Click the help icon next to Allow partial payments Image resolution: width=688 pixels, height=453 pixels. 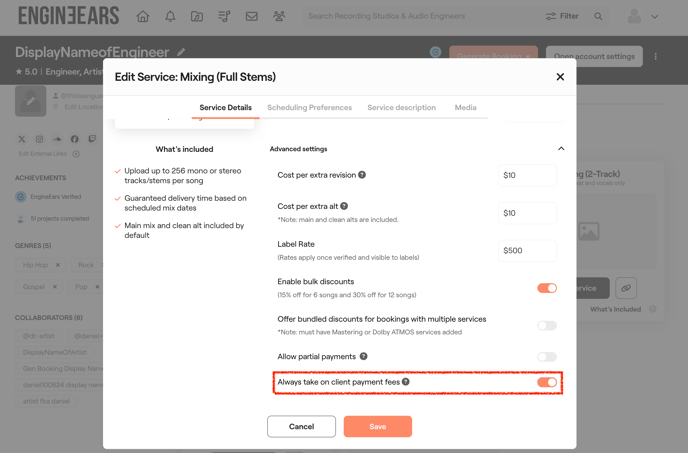[x=363, y=356]
